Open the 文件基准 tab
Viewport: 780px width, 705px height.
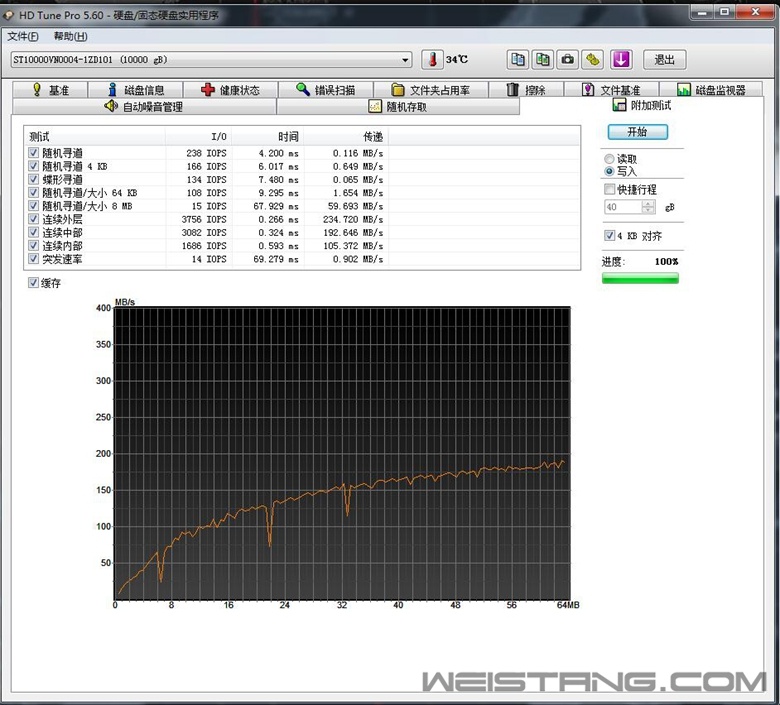[611, 90]
